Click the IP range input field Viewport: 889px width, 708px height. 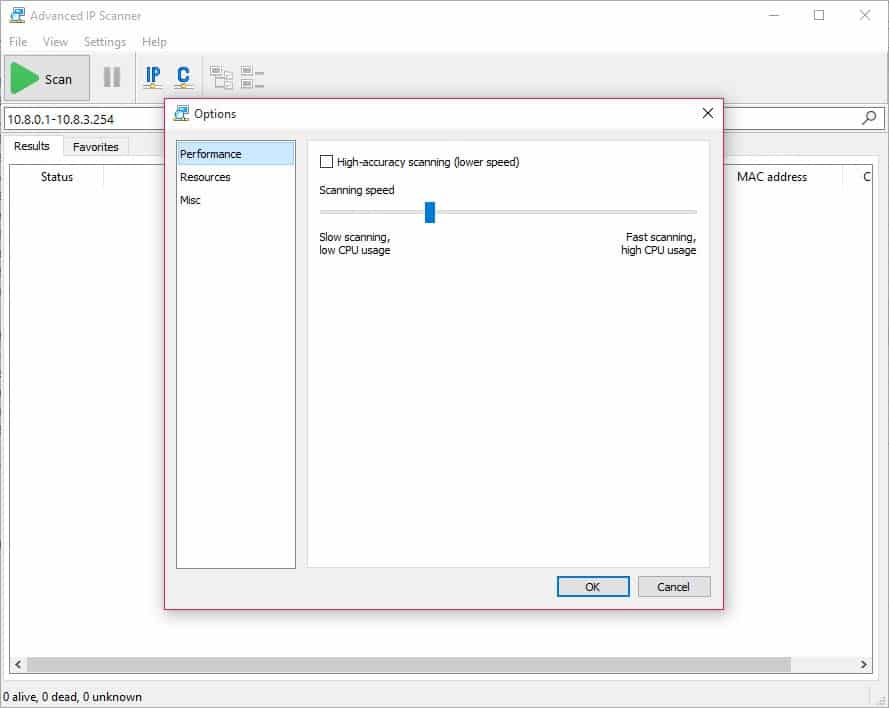85,119
